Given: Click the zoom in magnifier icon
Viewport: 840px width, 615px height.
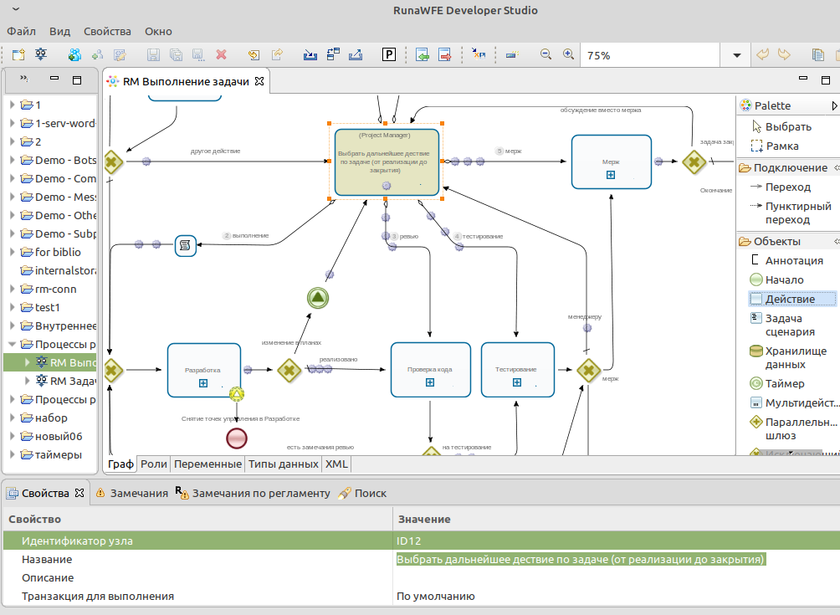Looking at the screenshot, I should (x=568, y=55).
